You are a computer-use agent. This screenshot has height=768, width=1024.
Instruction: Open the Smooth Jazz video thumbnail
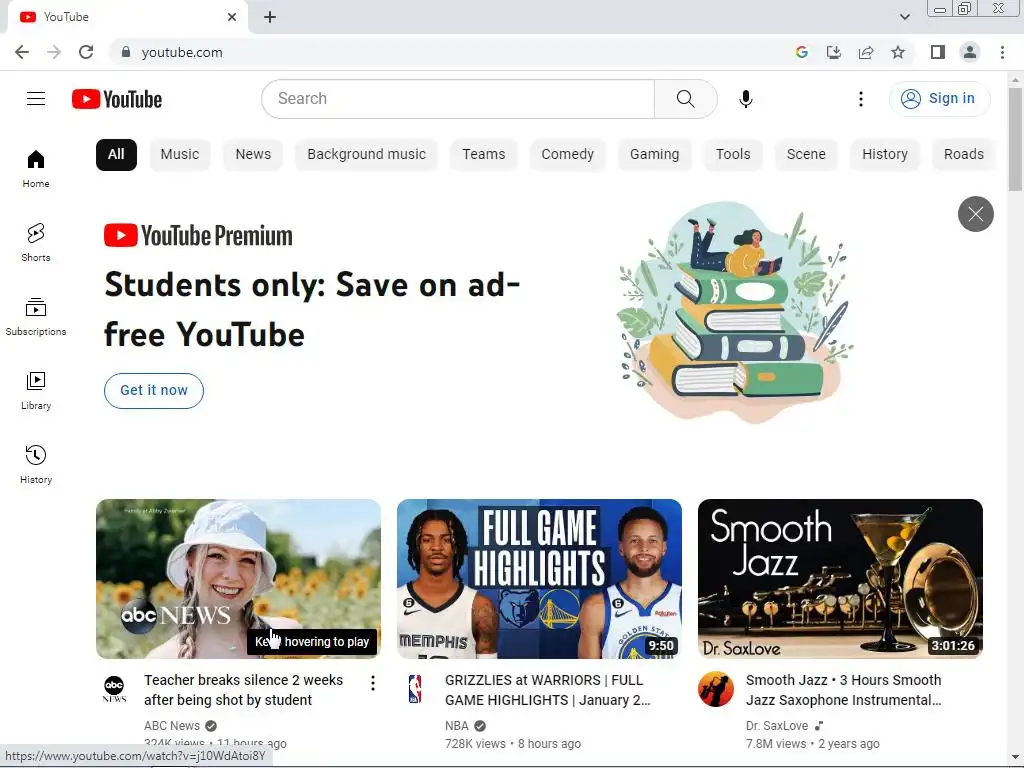point(840,579)
